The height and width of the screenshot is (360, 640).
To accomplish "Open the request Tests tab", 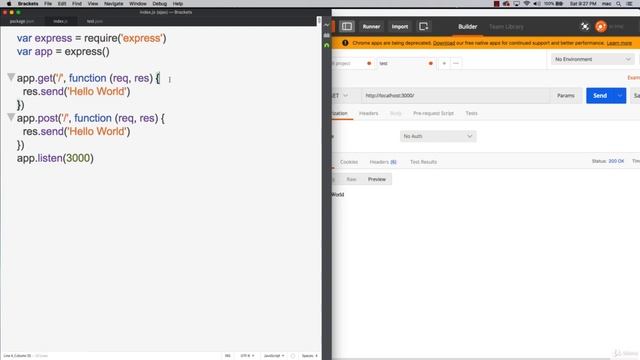I will point(471,113).
